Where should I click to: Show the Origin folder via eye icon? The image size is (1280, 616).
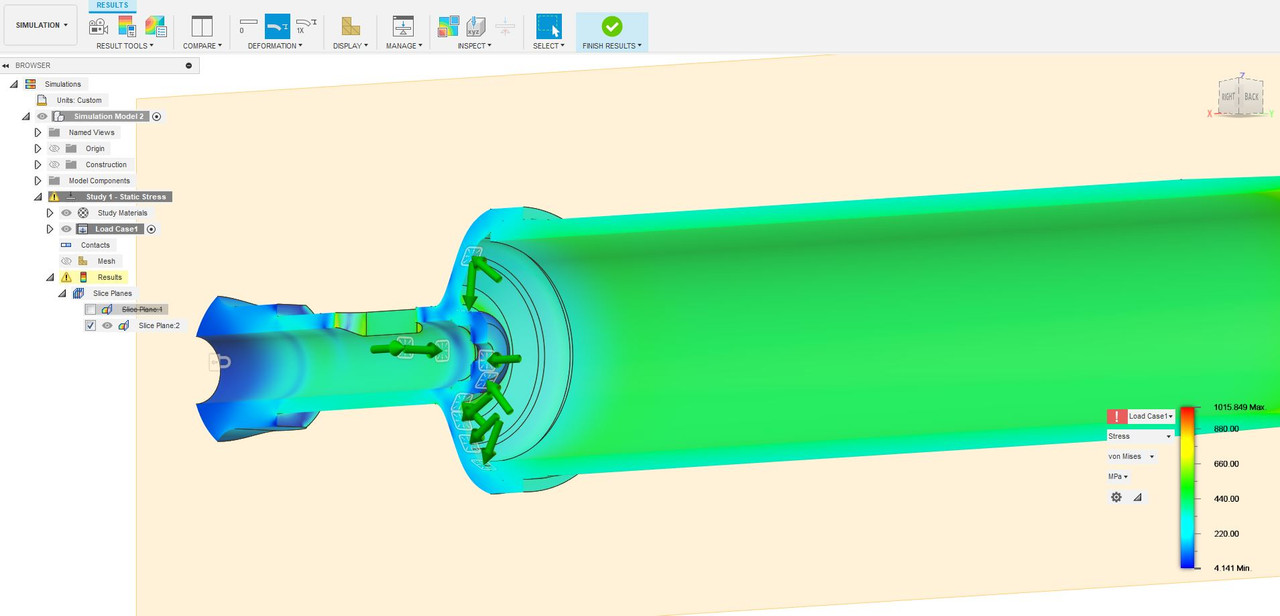pos(54,148)
